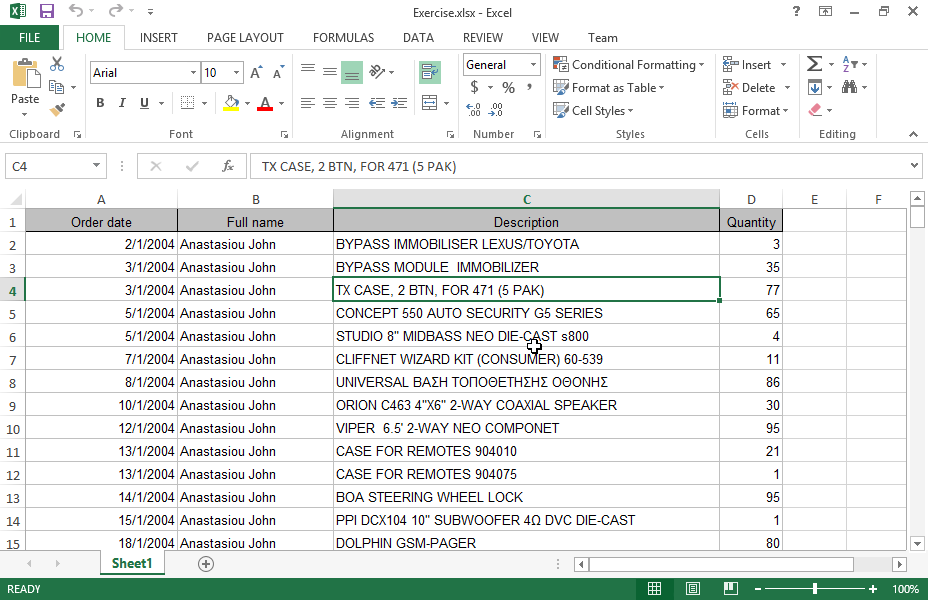Copy selection with the copy icon
Image resolution: width=928 pixels, height=600 pixels.
coord(57,87)
